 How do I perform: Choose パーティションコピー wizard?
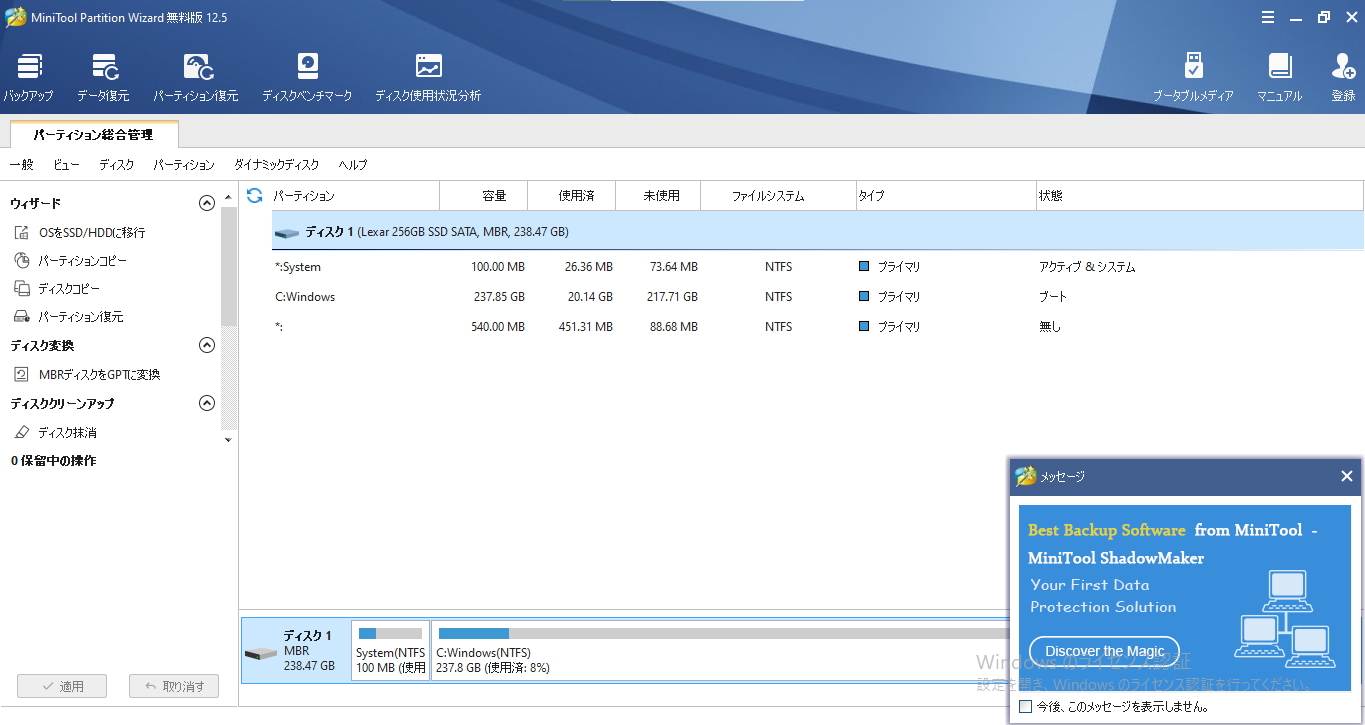pyautogui.click(x=71, y=260)
